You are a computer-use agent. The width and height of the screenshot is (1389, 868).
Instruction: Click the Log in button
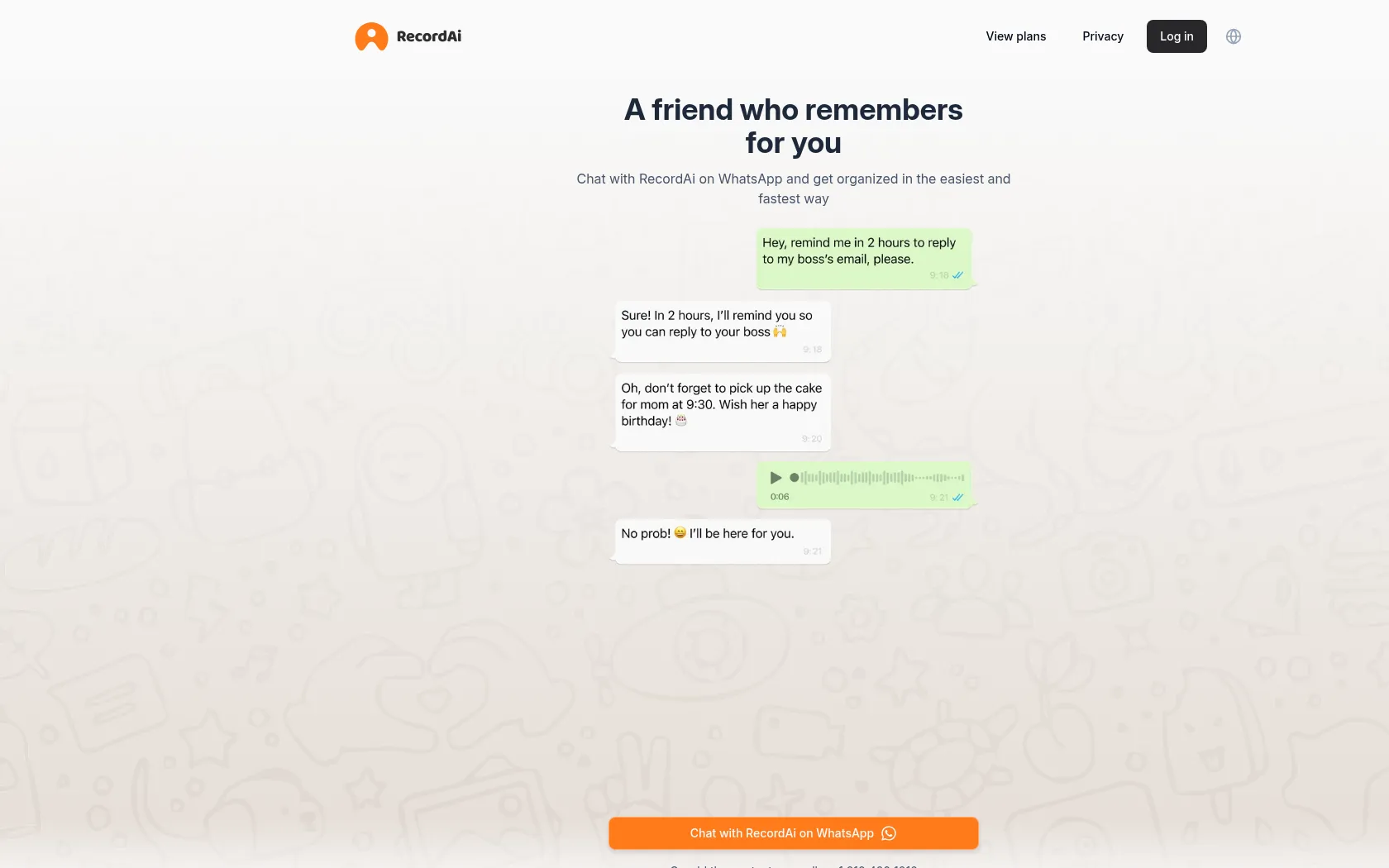1177,36
